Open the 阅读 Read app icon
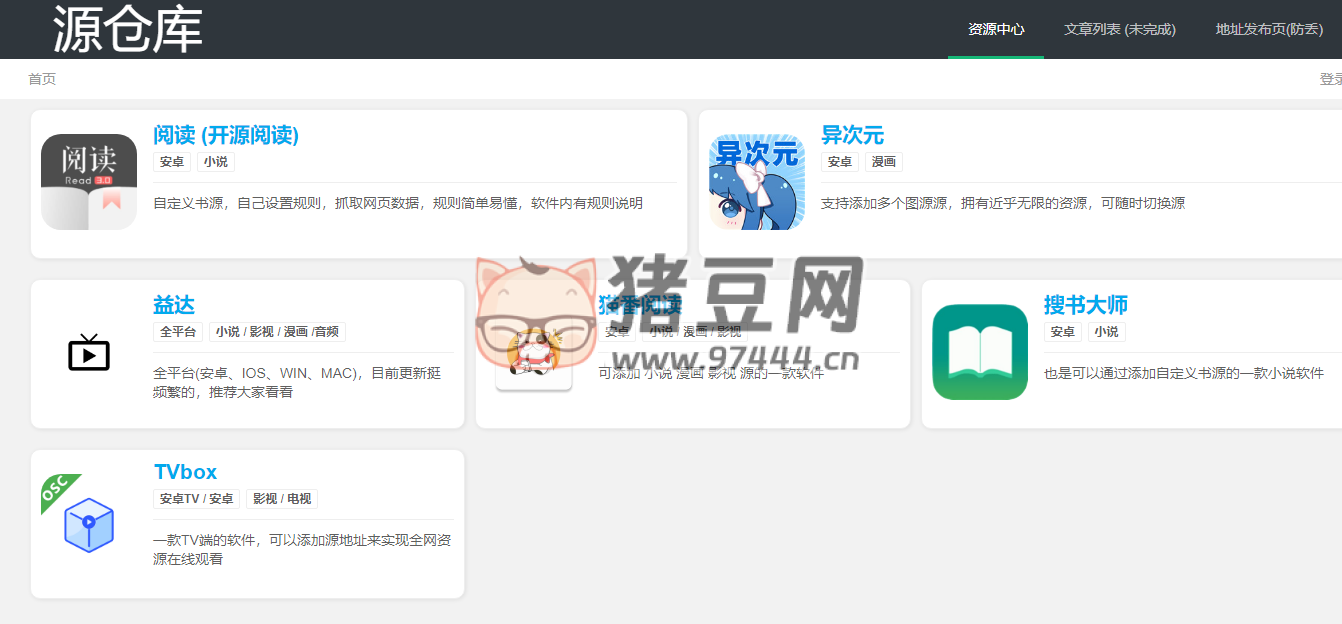This screenshot has height=624, width=1342. click(x=88, y=181)
